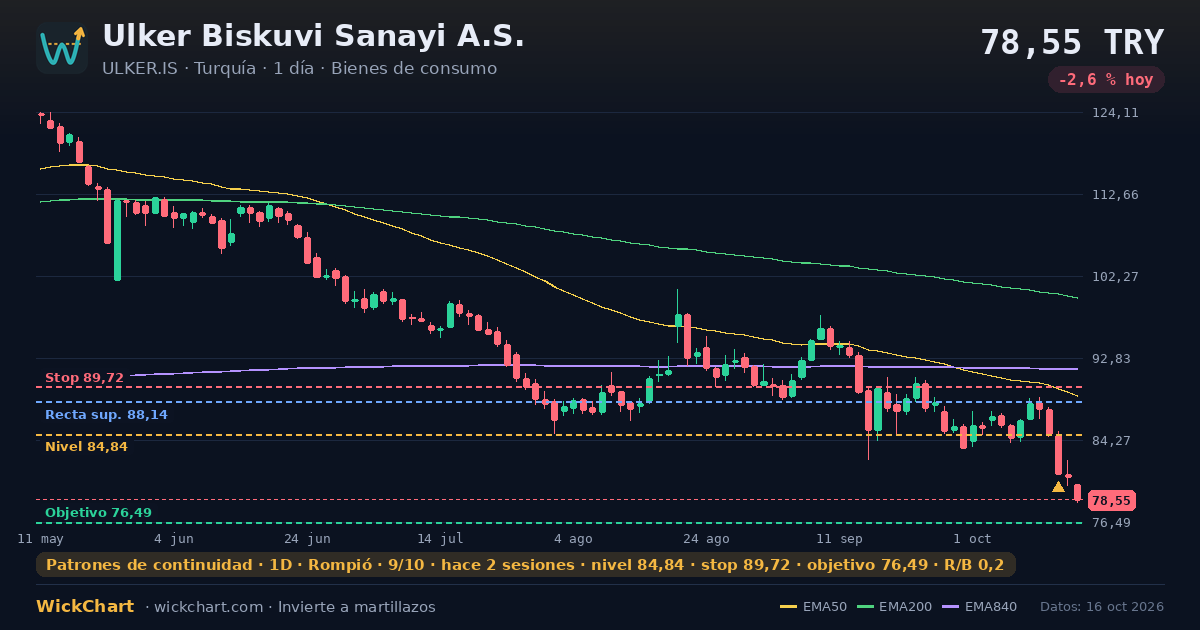Click the 4 jun date label

coord(174,538)
